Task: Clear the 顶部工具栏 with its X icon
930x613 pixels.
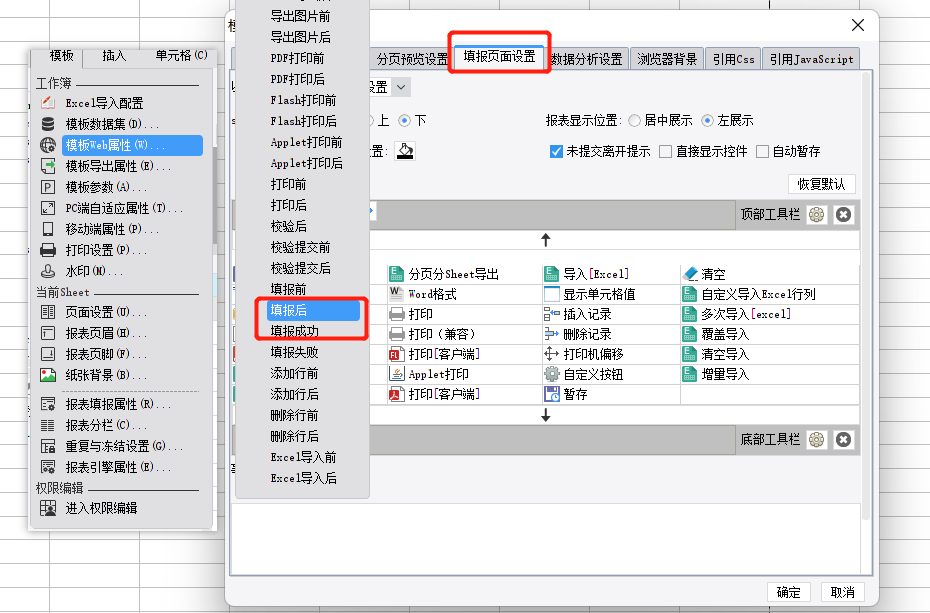Action: pos(843,215)
